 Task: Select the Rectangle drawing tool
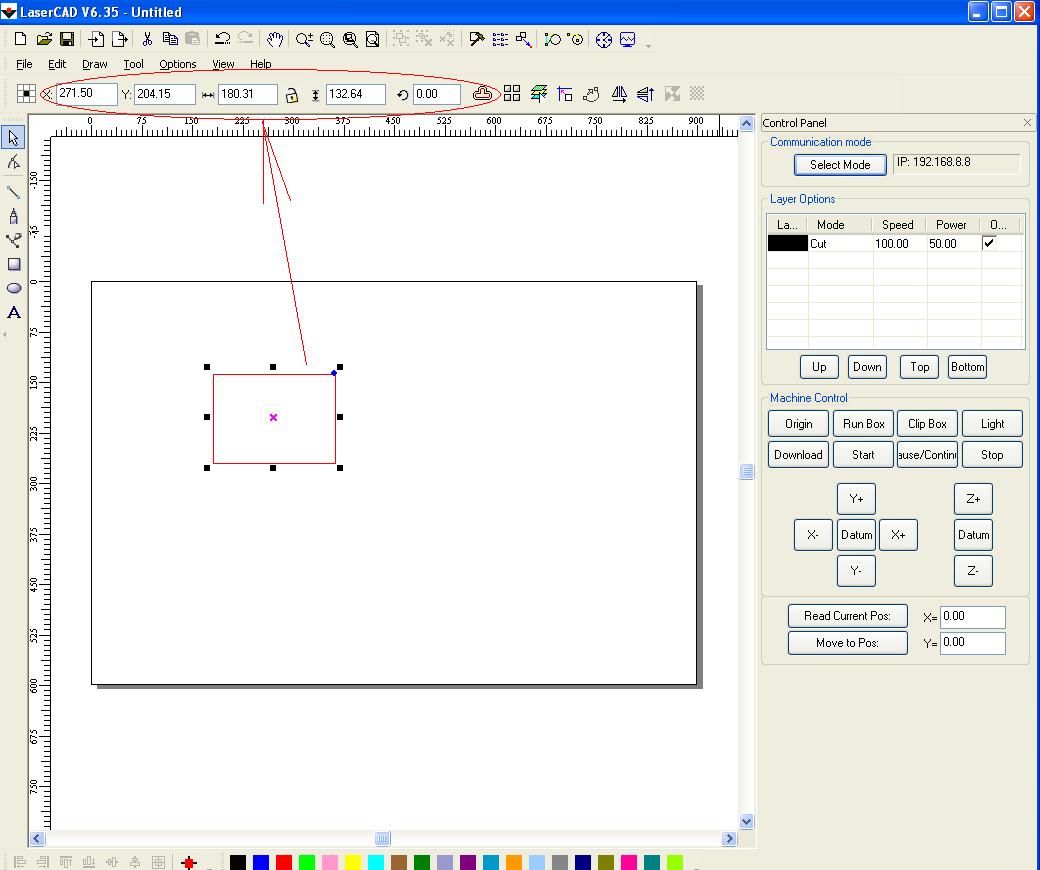coord(14,265)
